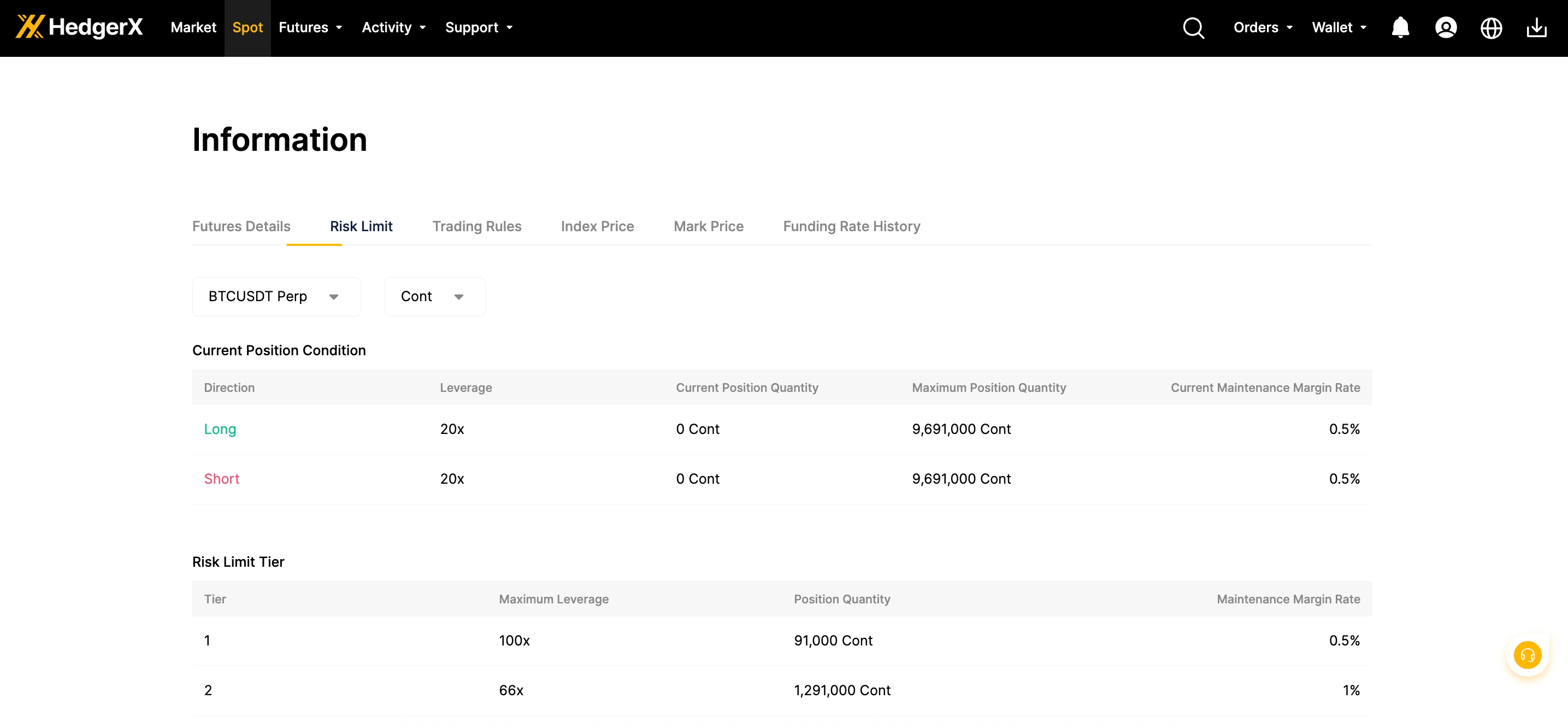
Task: Click the user profile icon
Action: pyautogui.click(x=1446, y=28)
